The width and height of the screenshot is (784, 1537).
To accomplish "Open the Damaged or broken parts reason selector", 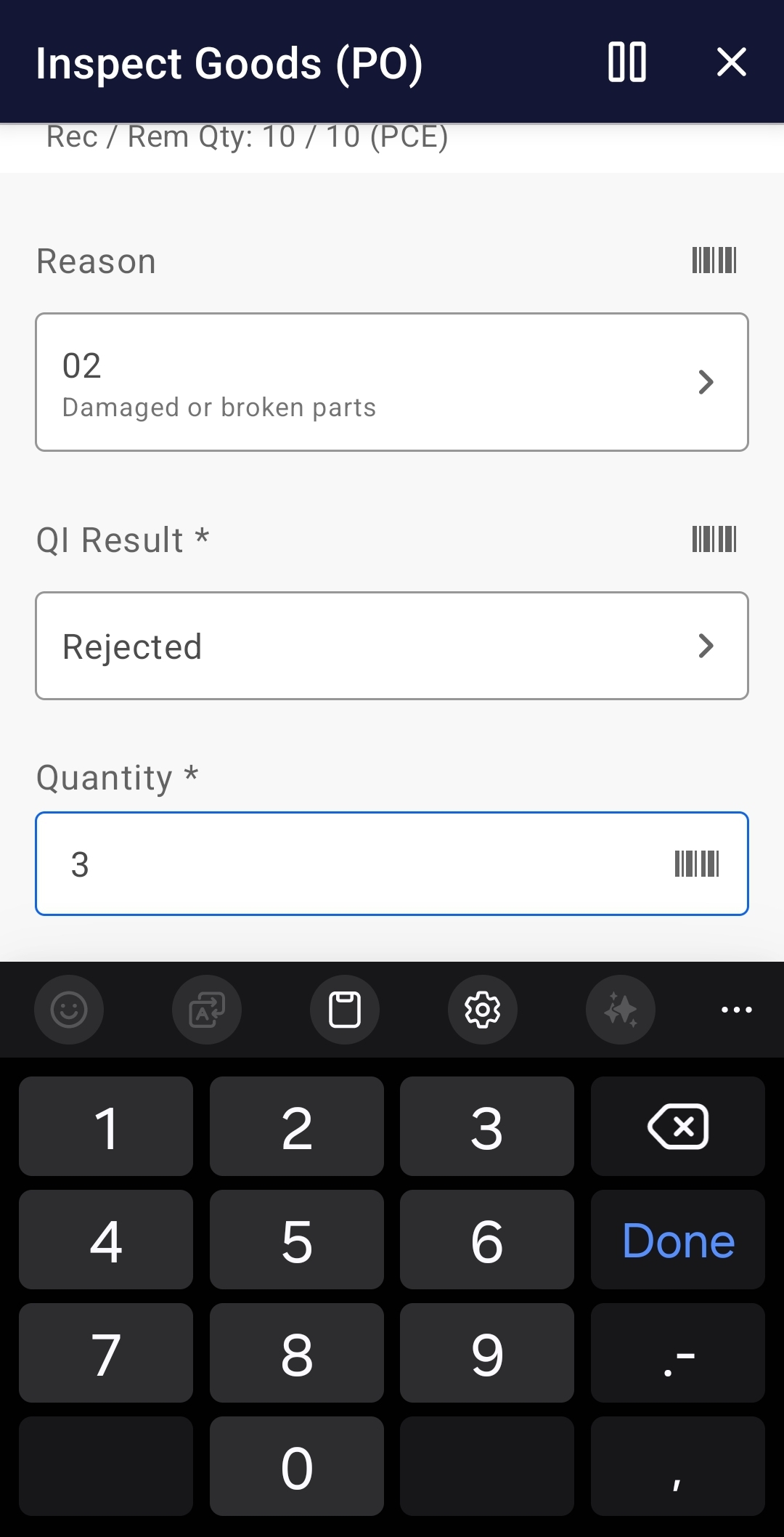I will point(392,382).
